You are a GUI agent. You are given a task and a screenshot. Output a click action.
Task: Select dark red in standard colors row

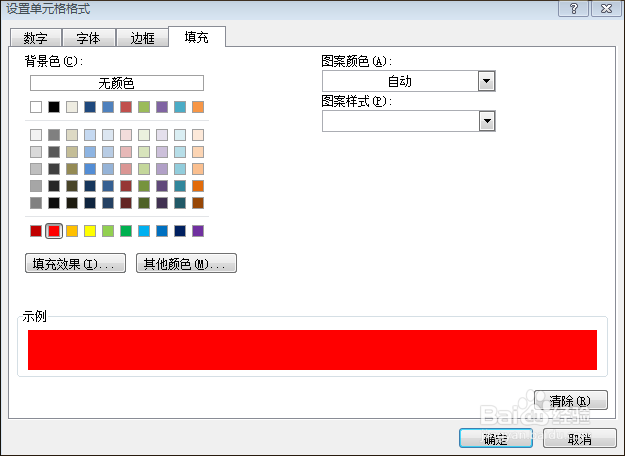[x=36, y=231]
